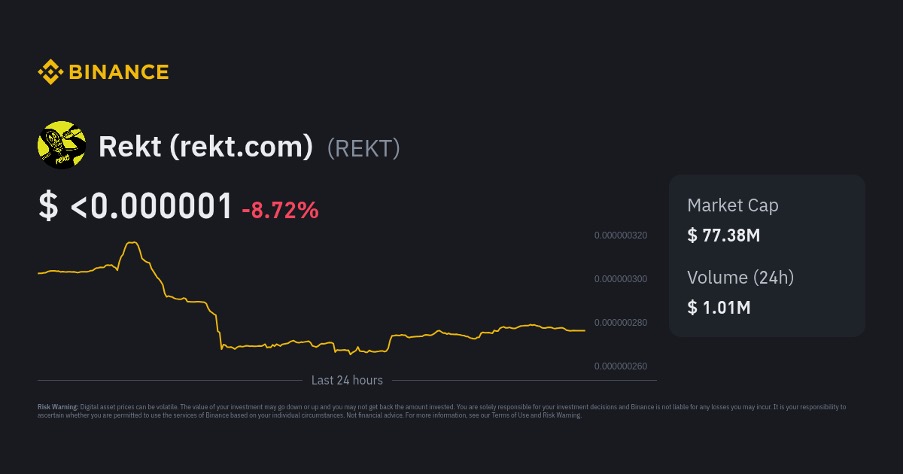Image resolution: width=904 pixels, height=474 pixels.
Task: Click the peak of the price chart line
Action: coord(131,243)
